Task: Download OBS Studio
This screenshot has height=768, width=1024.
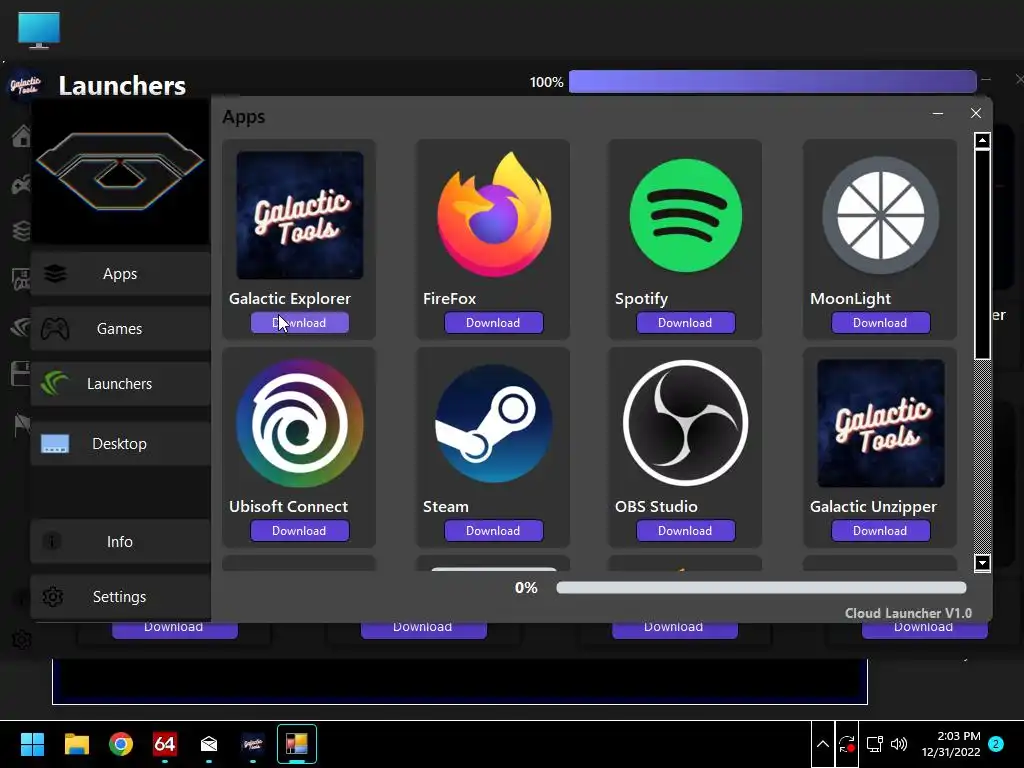Action: (686, 531)
